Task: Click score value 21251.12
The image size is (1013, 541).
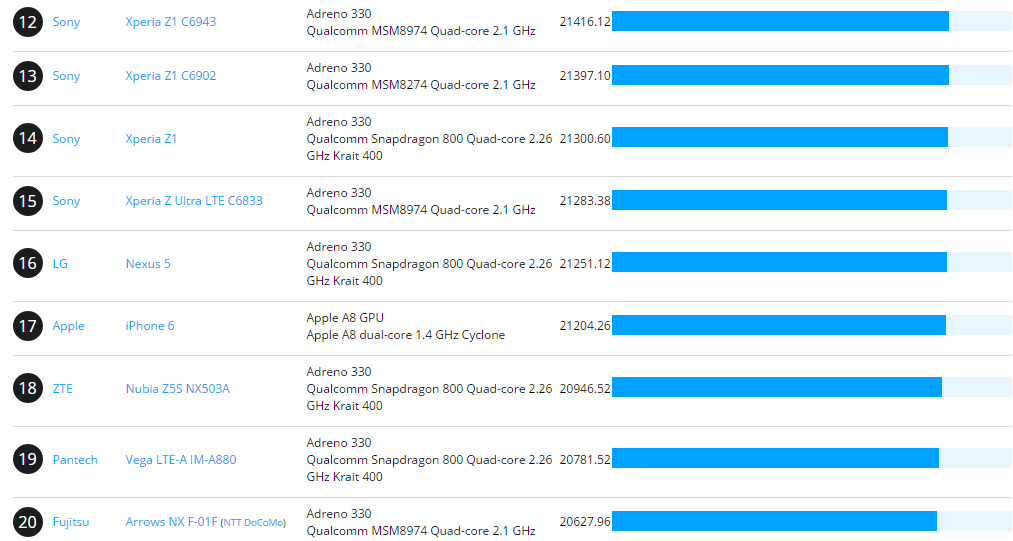Action: pyautogui.click(x=585, y=264)
